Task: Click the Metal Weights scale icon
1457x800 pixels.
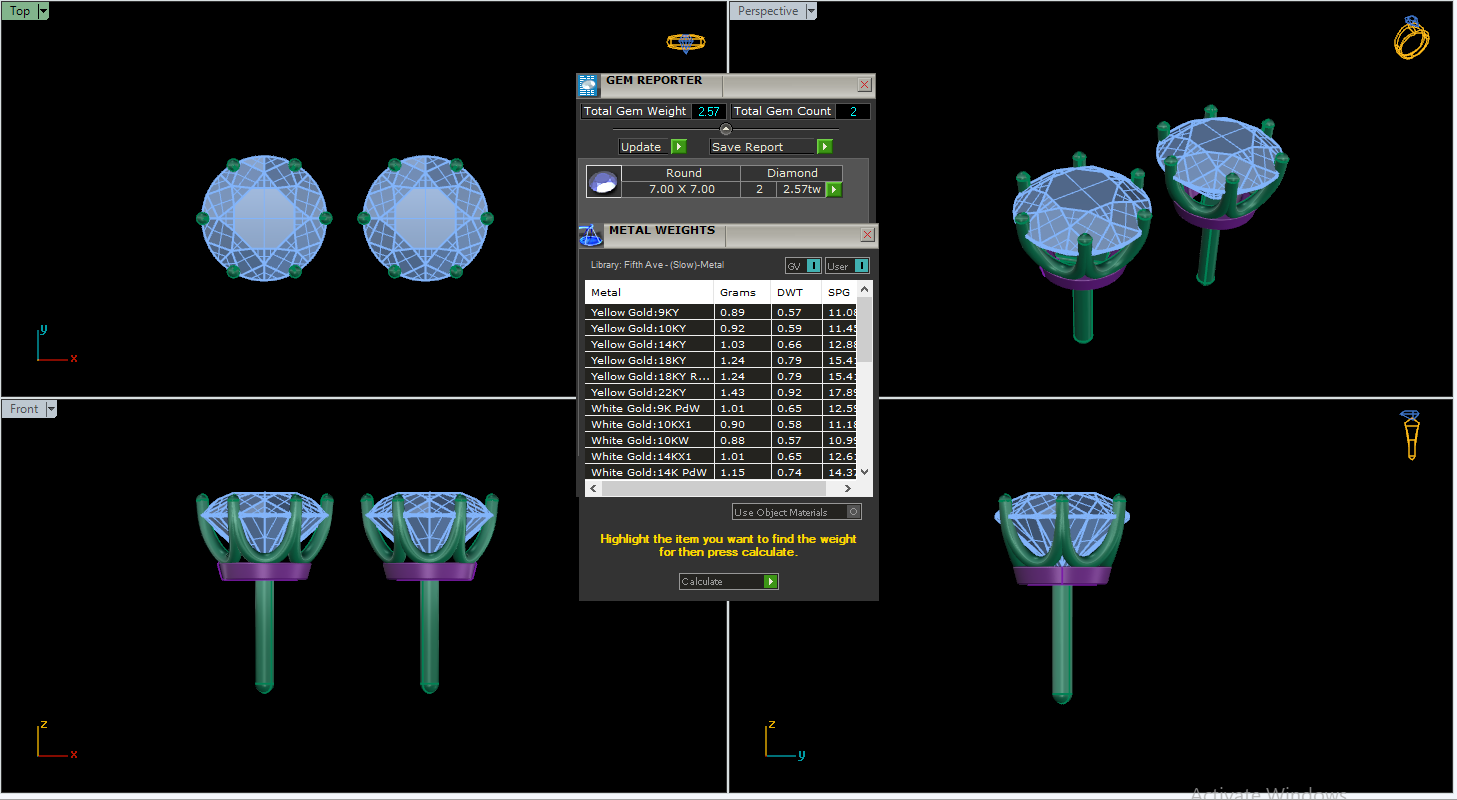Action: coord(590,235)
